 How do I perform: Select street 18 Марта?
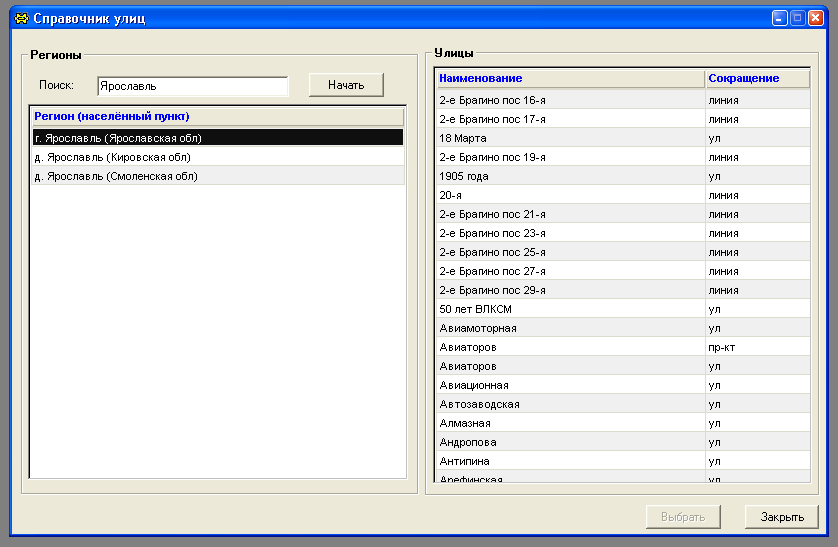[570, 138]
